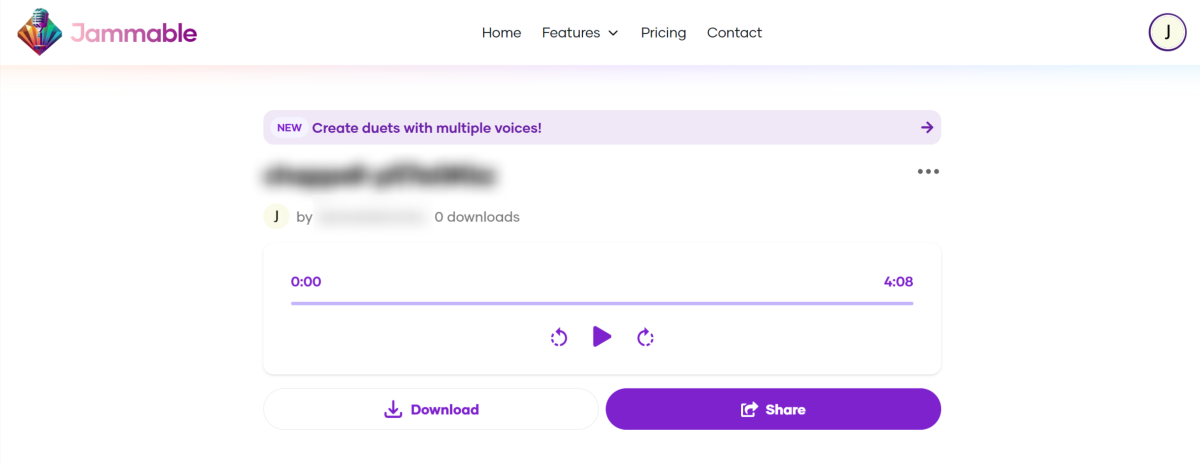Image resolution: width=1200 pixels, height=465 pixels.
Task: Click the Share button label
Action: (x=785, y=409)
